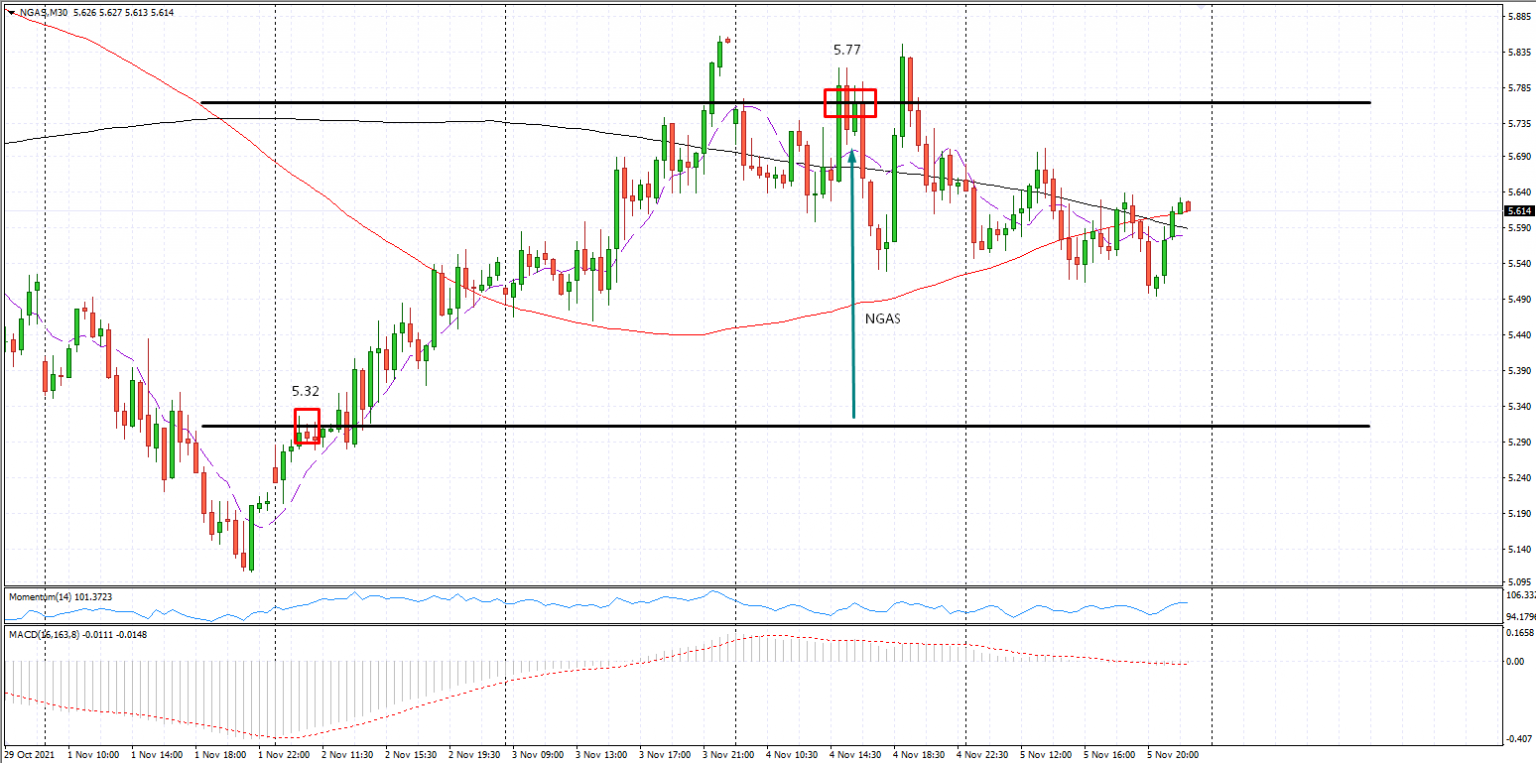Viewport: 1536px width, 763px height.
Task: Click the 5 Nov 16:00 time label
Action: pos(1109,755)
